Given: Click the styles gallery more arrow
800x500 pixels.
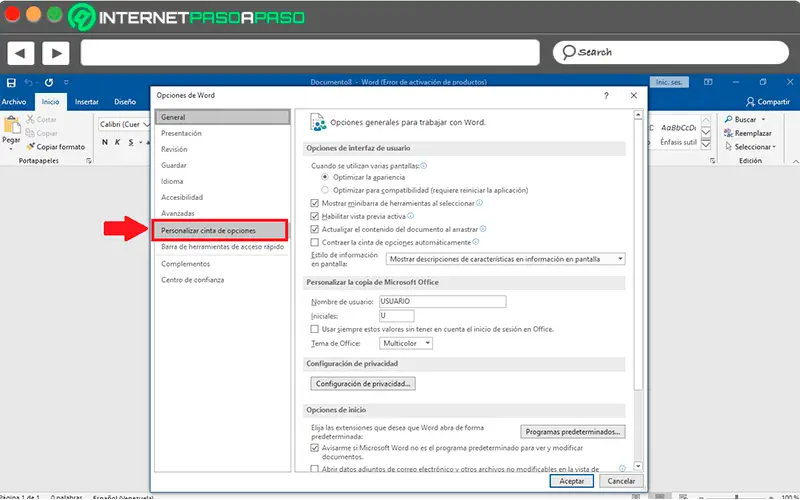Looking at the screenshot, I should click(706, 145).
